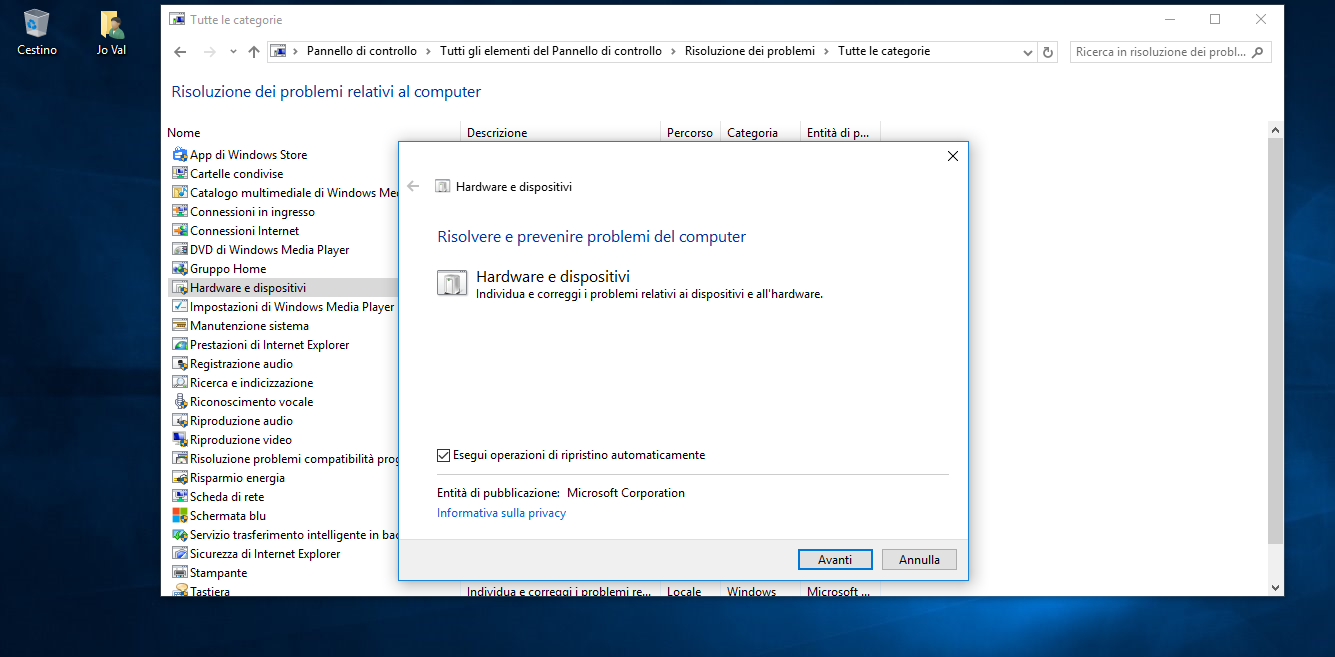Click the Windows category cell of Tastiera
The height and width of the screenshot is (657, 1335).
pyautogui.click(x=752, y=591)
